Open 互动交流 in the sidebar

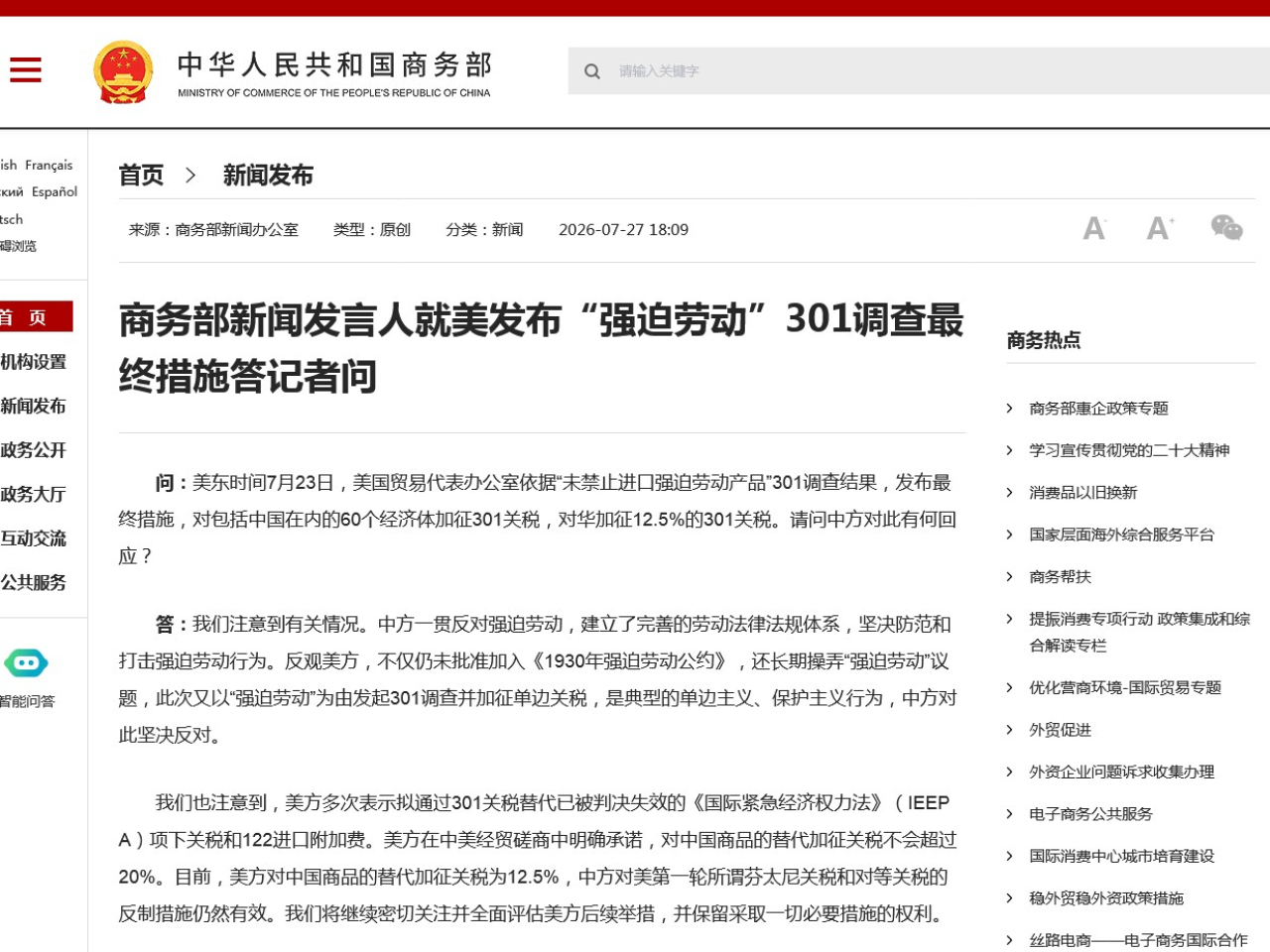(x=33, y=538)
